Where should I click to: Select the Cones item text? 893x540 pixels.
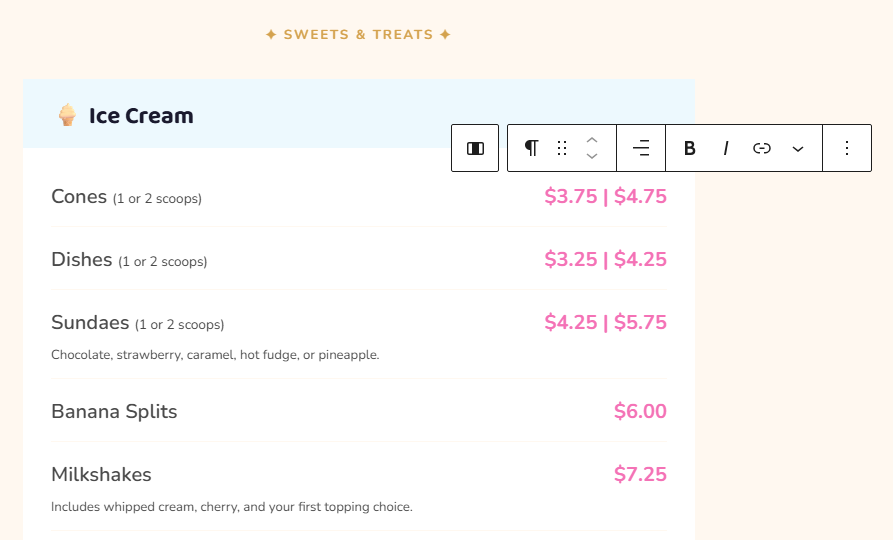pyautogui.click(x=79, y=197)
